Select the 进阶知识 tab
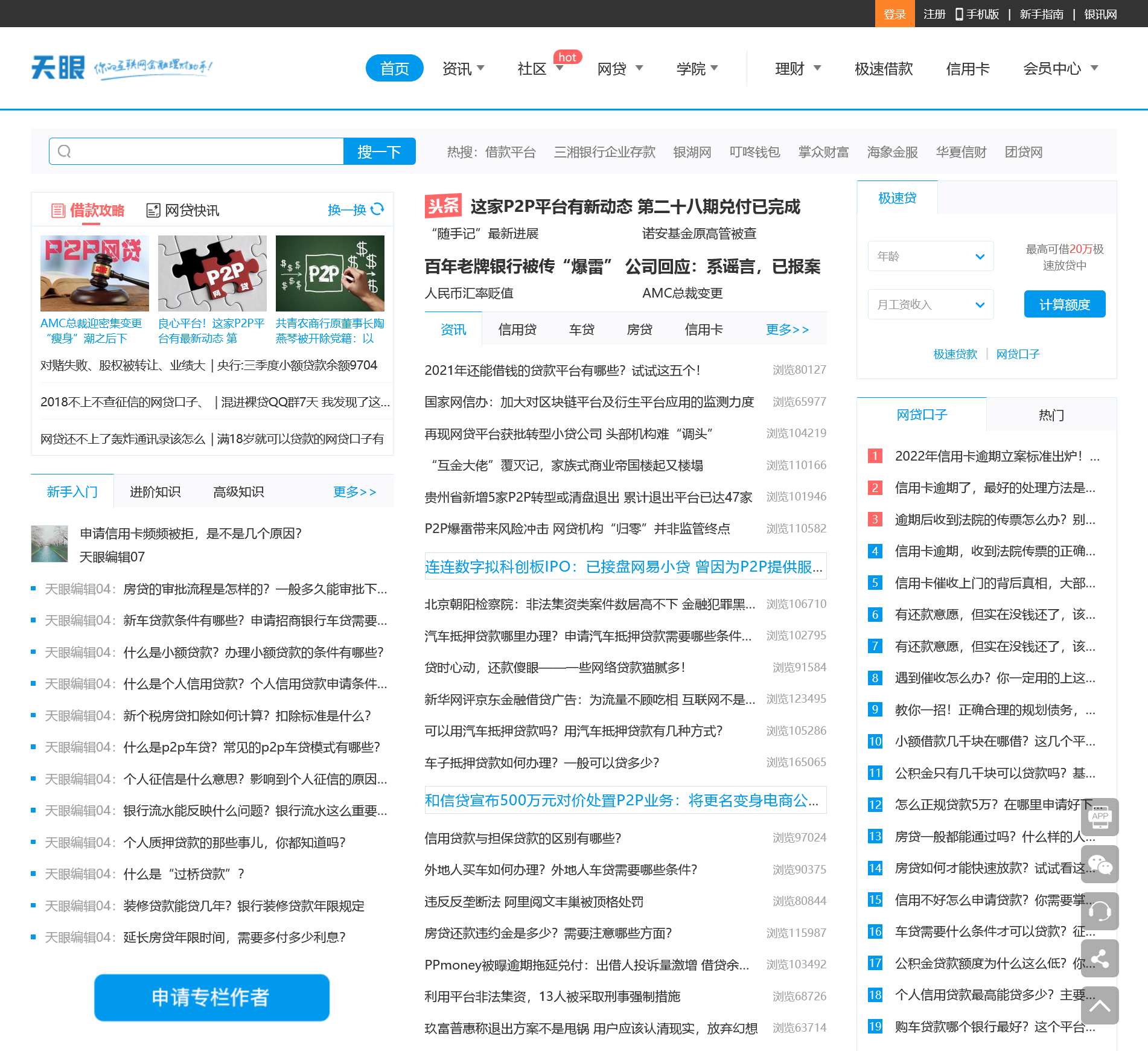The height and width of the screenshot is (1051, 1148). coord(155,491)
